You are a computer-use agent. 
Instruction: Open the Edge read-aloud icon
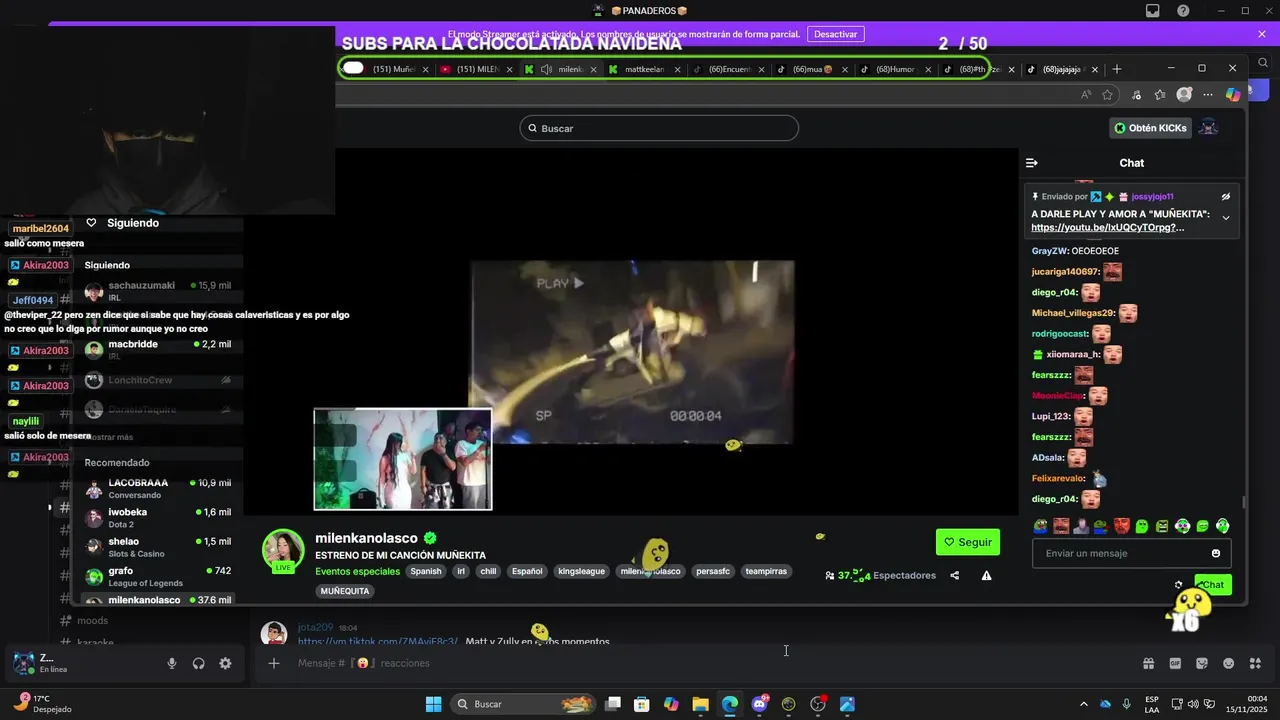point(1086,95)
